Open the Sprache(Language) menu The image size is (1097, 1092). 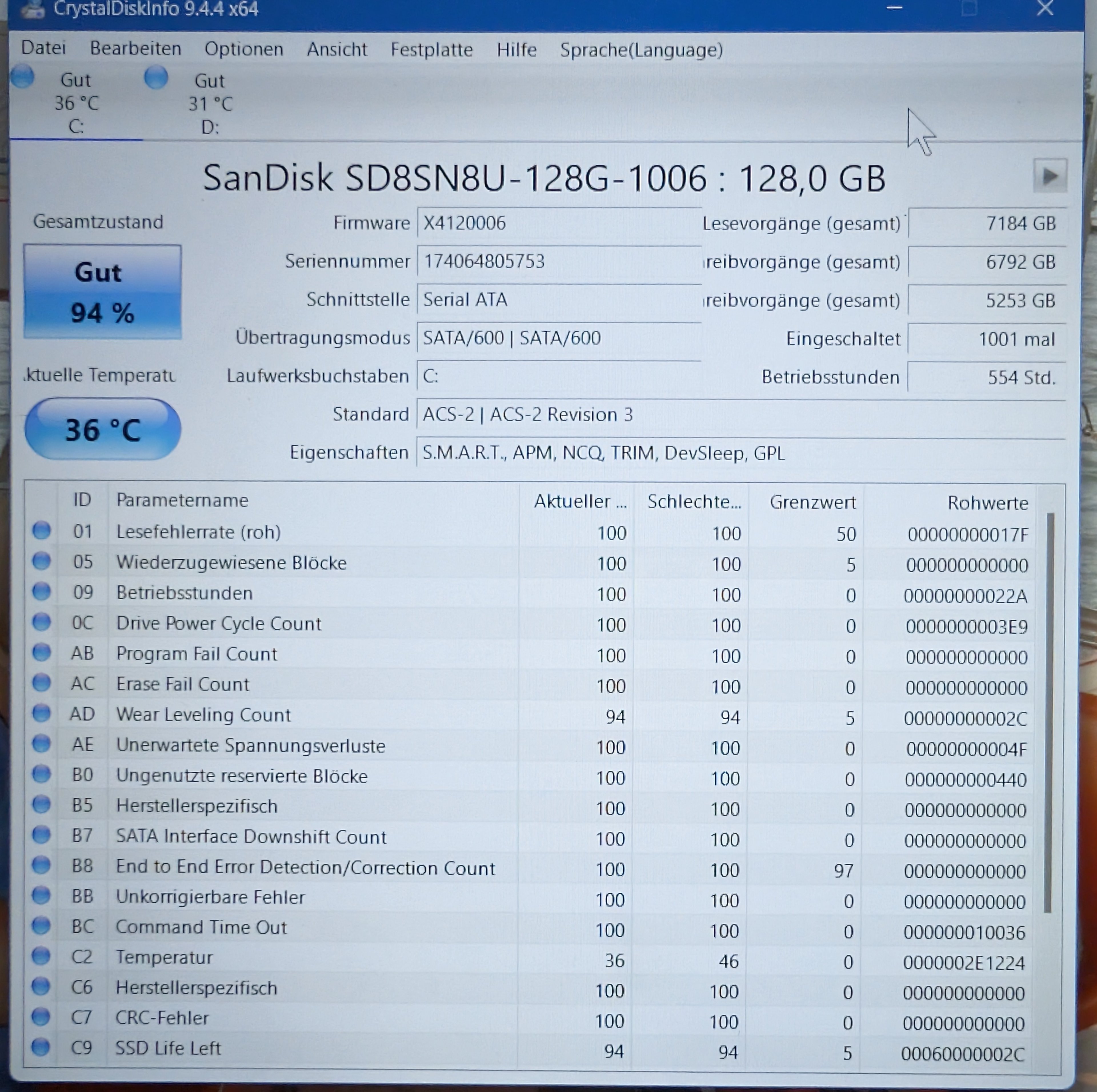[641, 51]
